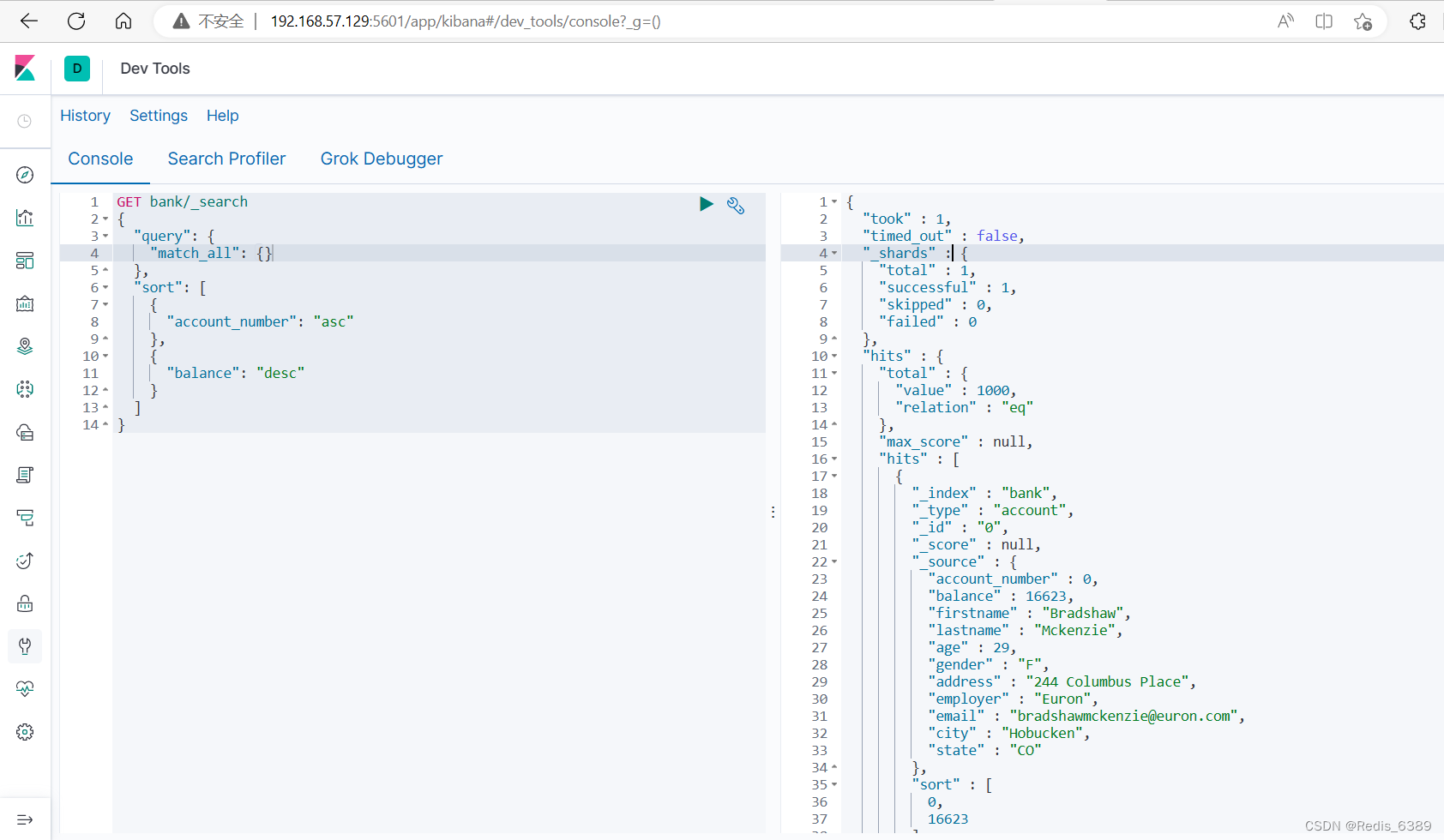The image size is (1444, 840).
Task: Collapse "_shards" fold arrow in response line 4
Action: pyautogui.click(x=834, y=254)
